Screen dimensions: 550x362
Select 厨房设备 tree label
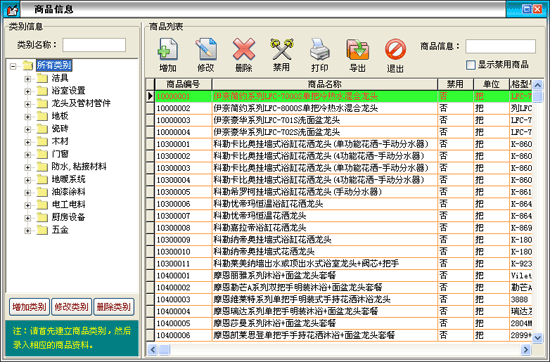[x=68, y=217]
